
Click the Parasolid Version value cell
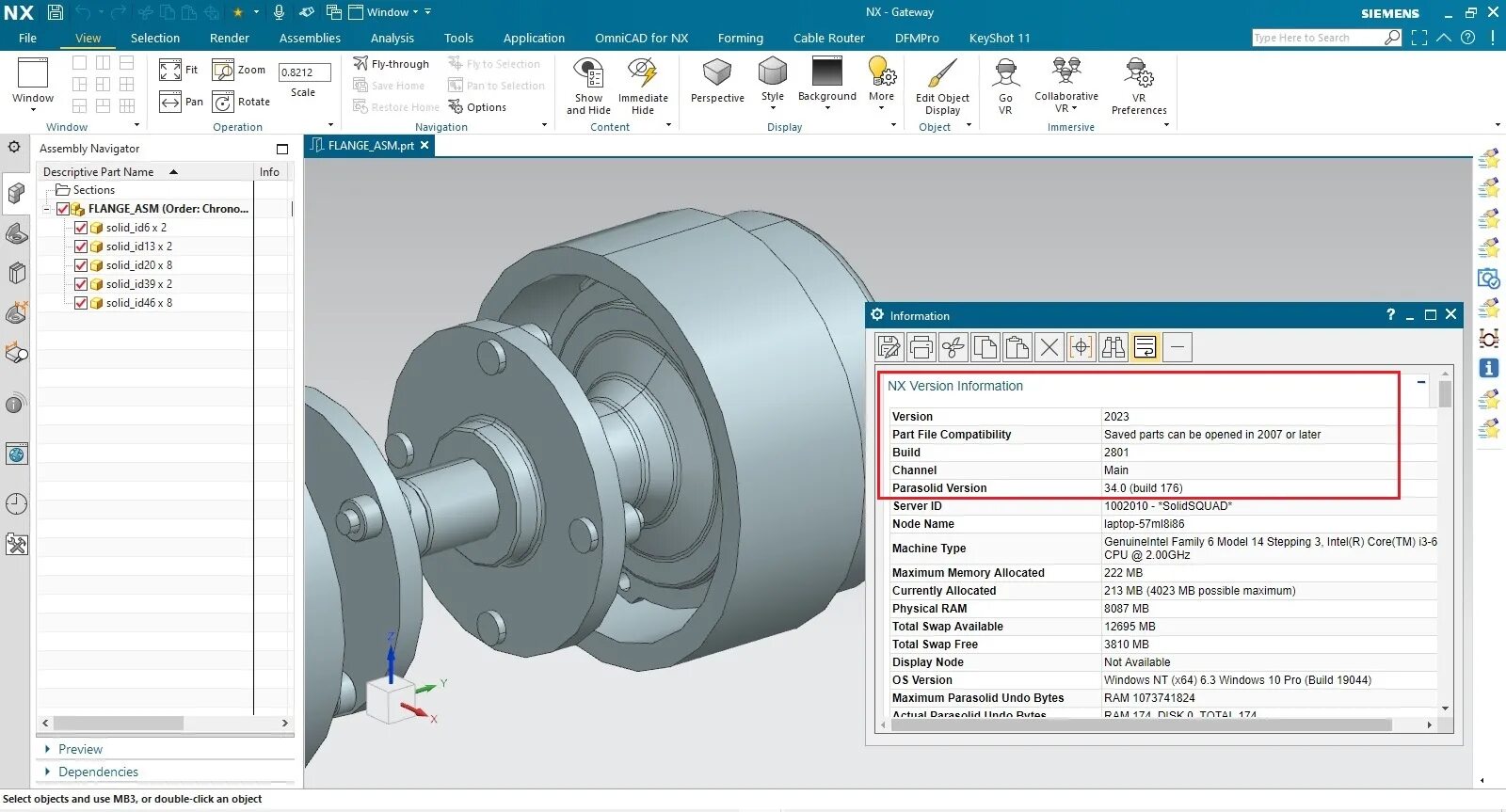(x=1268, y=488)
